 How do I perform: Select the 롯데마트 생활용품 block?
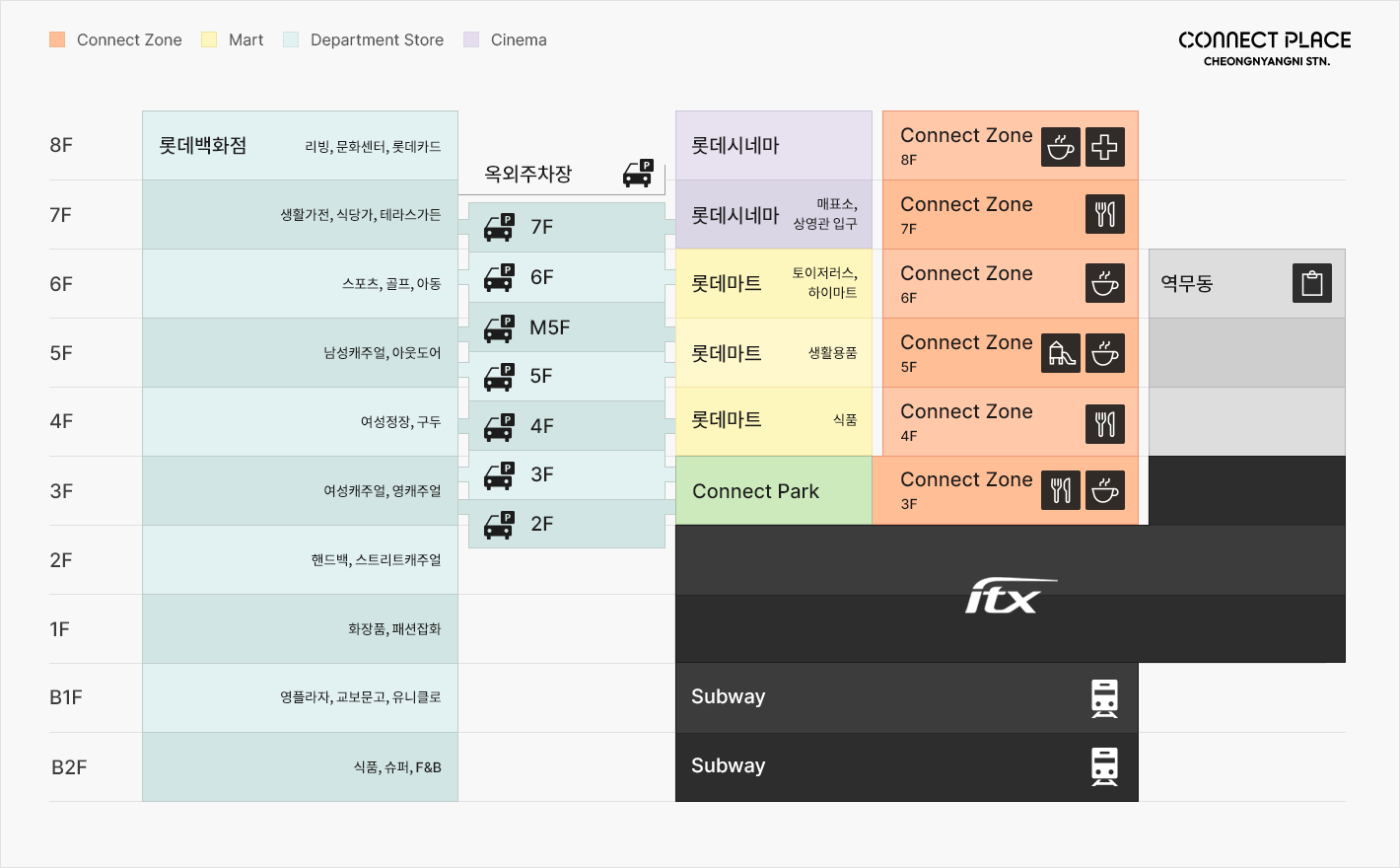tap(774, 352)
